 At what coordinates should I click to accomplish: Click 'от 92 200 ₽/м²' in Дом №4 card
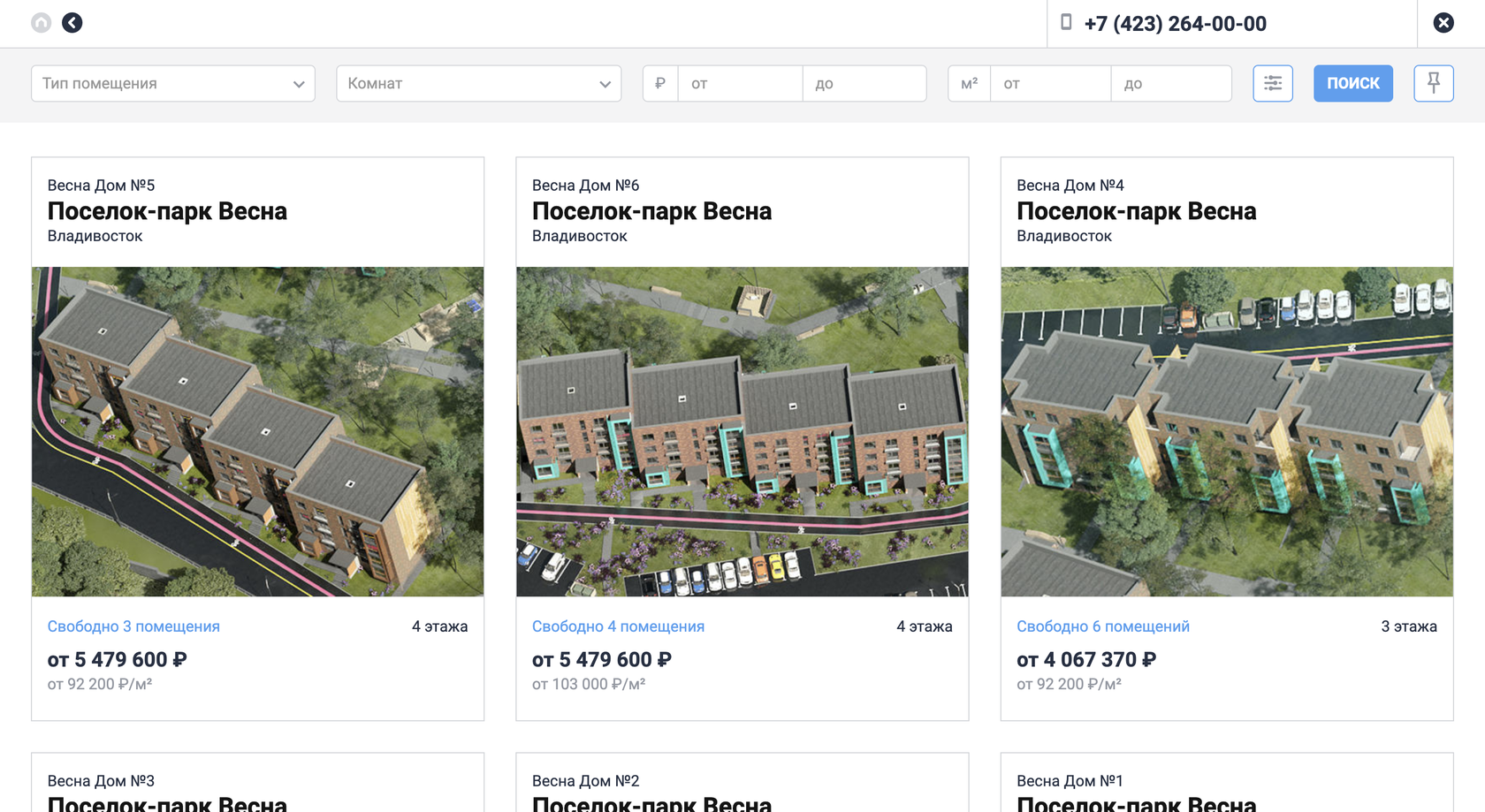[x=1069, y=684]
